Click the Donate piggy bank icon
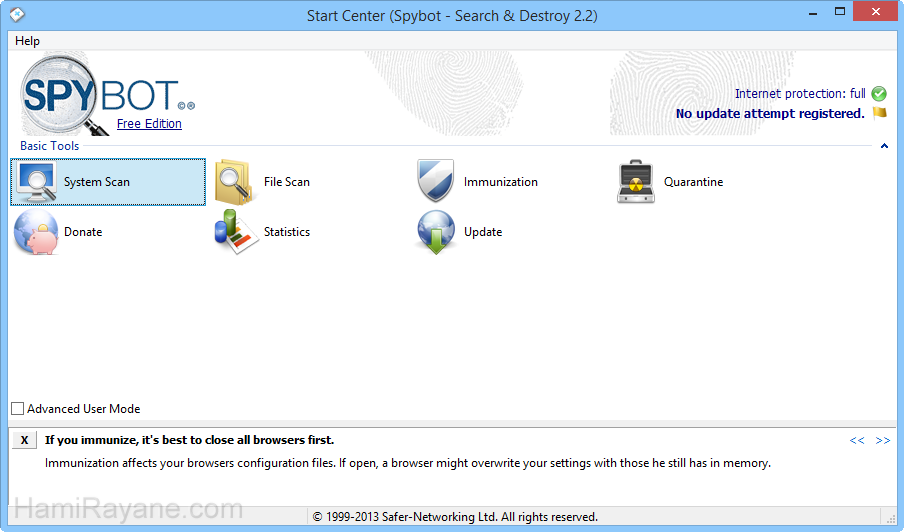This screenshot has height=532, width=904. pos(36,232)
